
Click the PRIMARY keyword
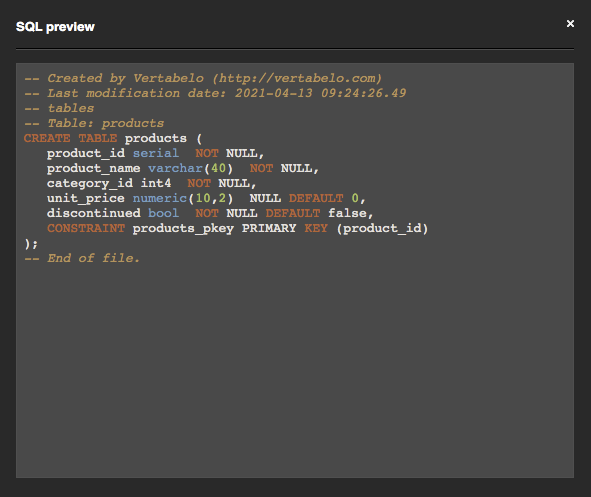tap(269, 228)
